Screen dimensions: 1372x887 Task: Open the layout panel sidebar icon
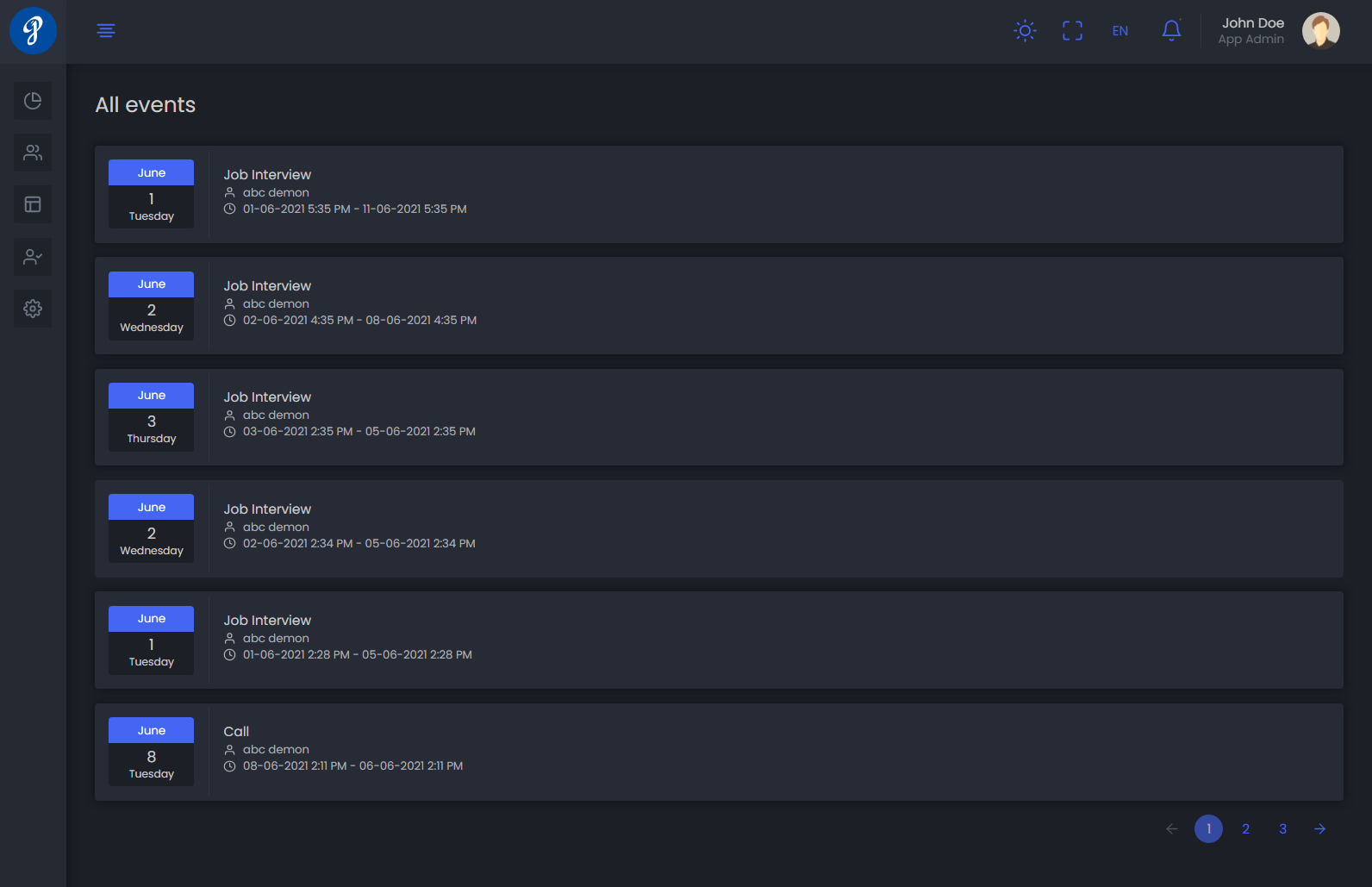click(x=33, y=204)
